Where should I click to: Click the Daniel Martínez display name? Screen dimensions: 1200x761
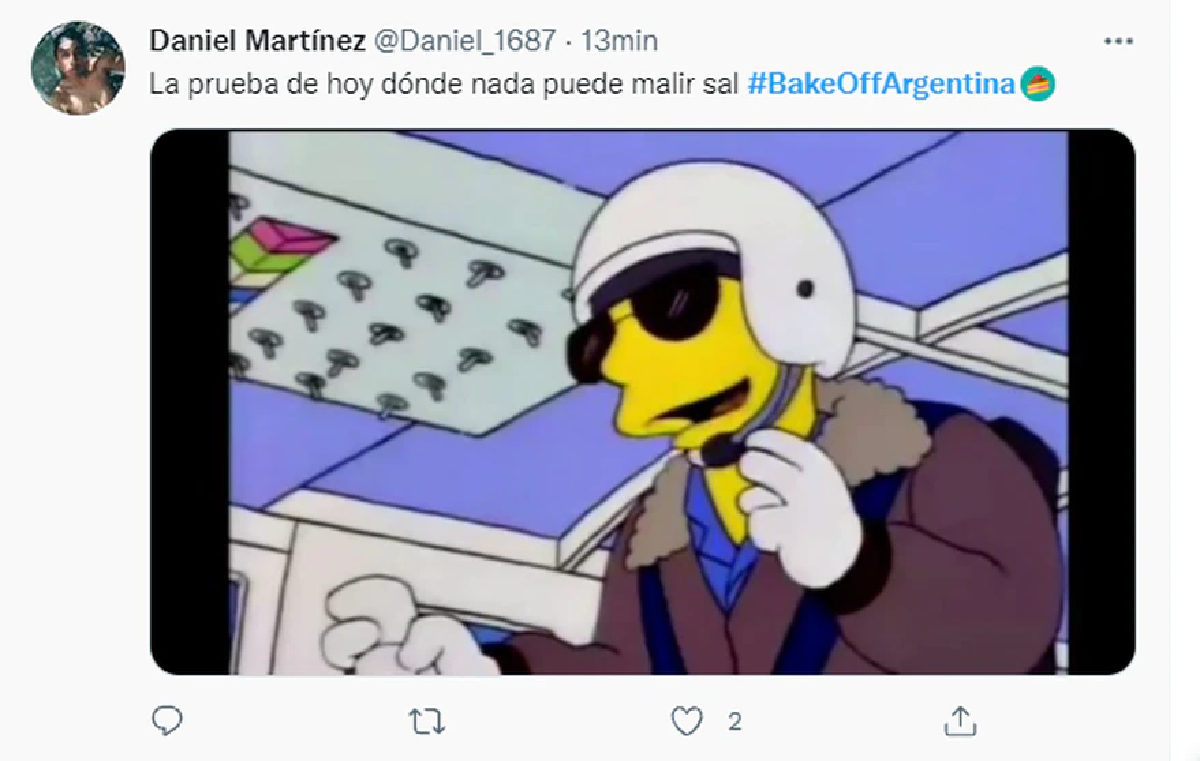coord(257,40)
